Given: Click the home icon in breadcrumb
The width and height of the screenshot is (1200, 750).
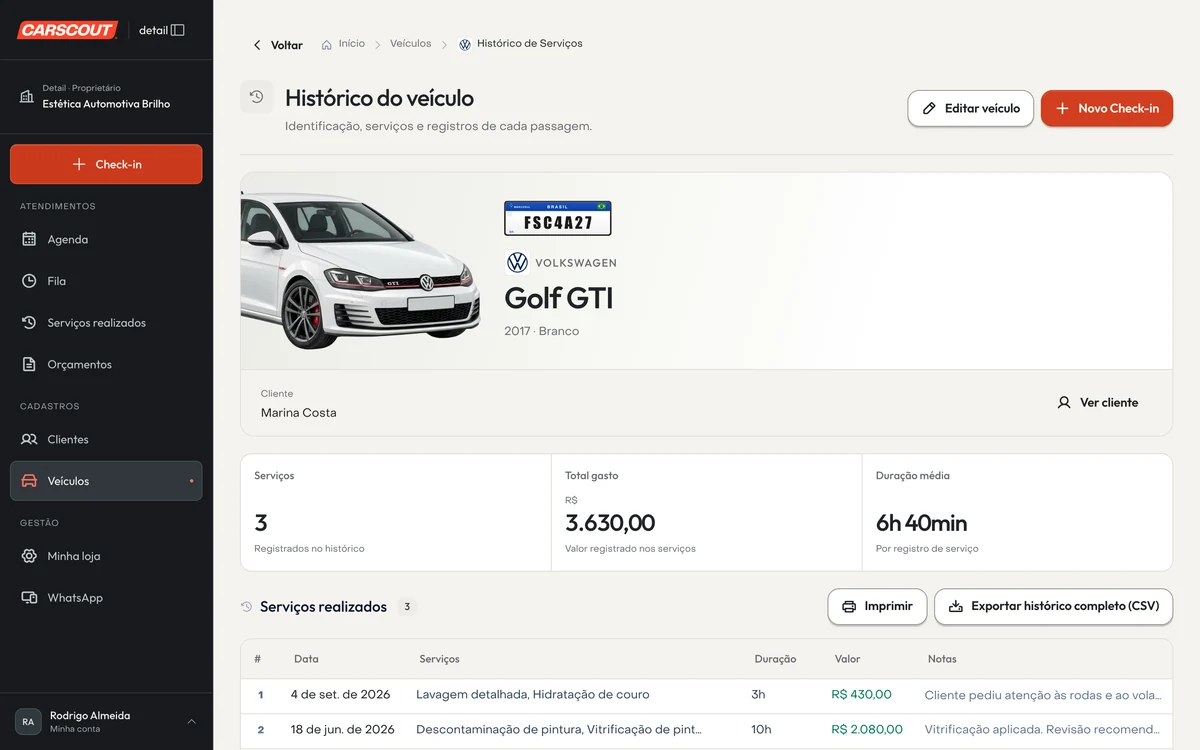Looking at the screenshot, I should pos(327,45).
